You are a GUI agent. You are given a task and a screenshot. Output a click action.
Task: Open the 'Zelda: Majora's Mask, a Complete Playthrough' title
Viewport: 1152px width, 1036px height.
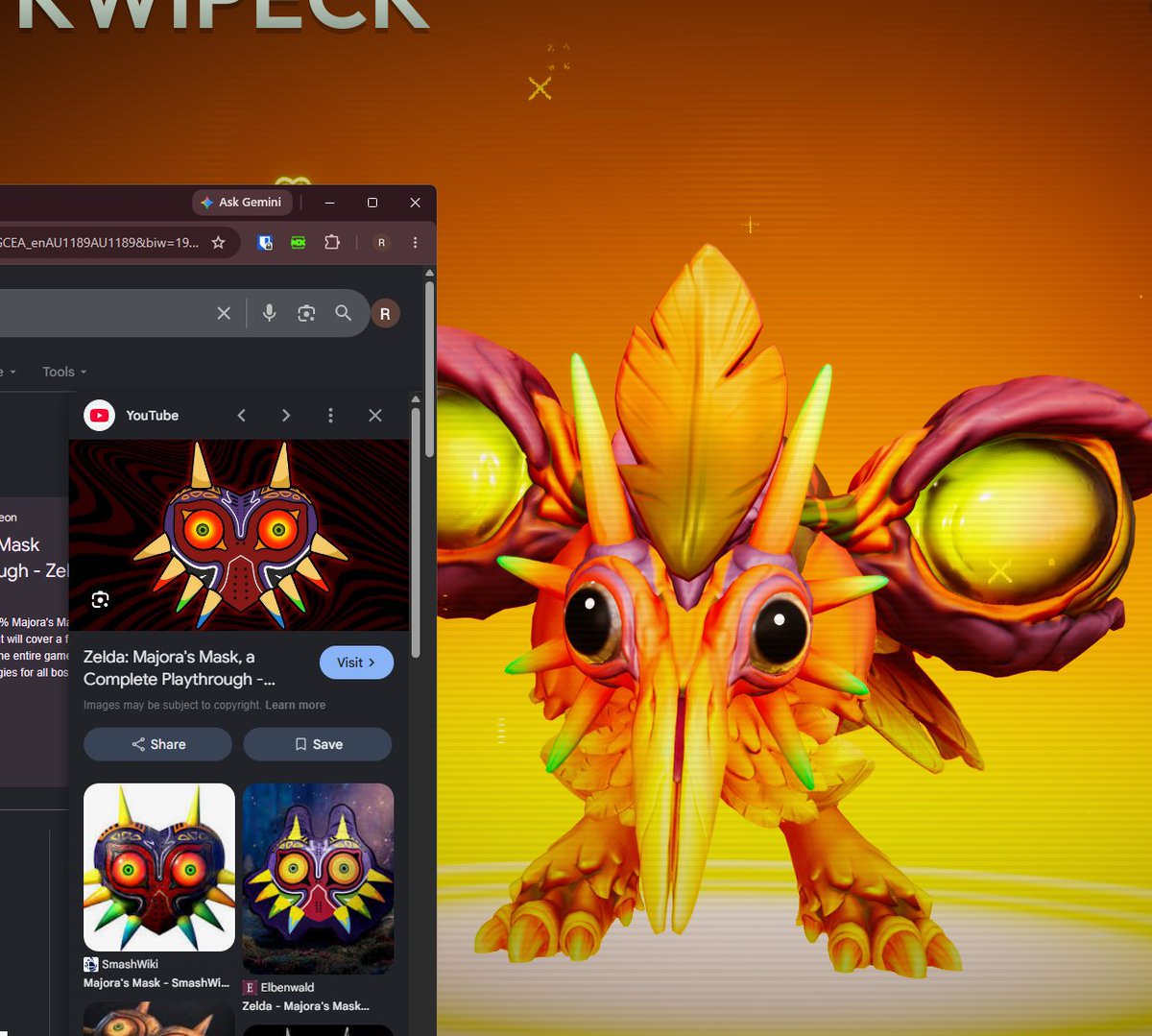180,668
